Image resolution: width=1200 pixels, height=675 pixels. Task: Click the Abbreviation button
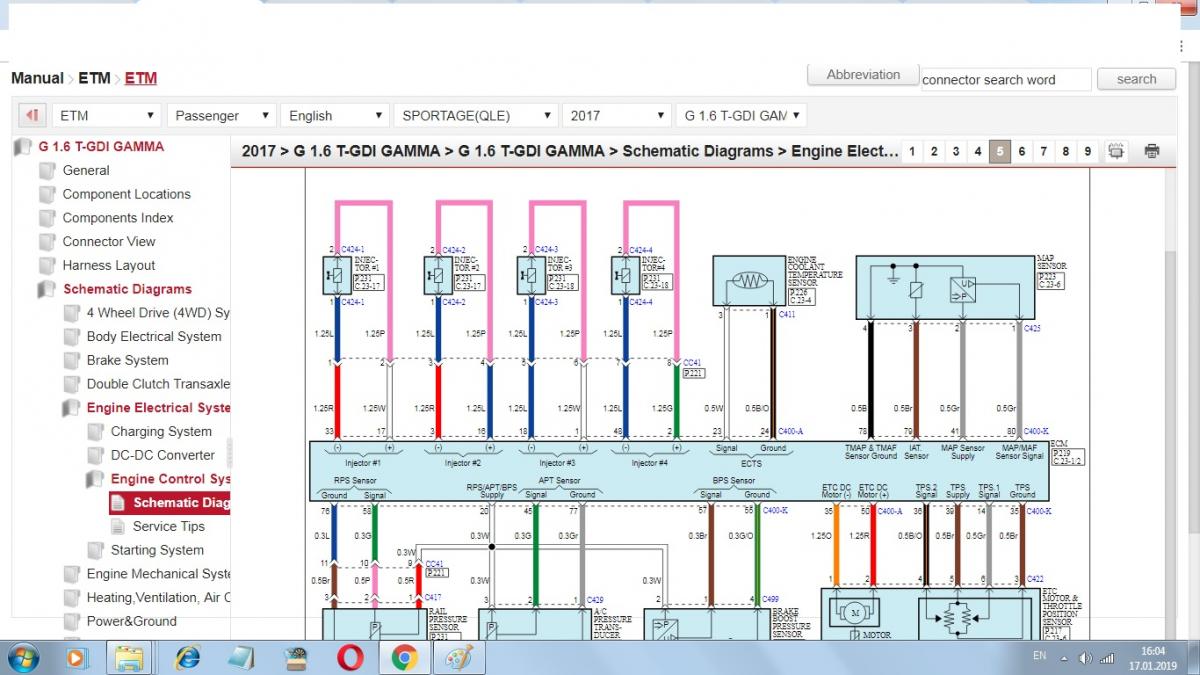pyautogui.click(x=864, y=75)
